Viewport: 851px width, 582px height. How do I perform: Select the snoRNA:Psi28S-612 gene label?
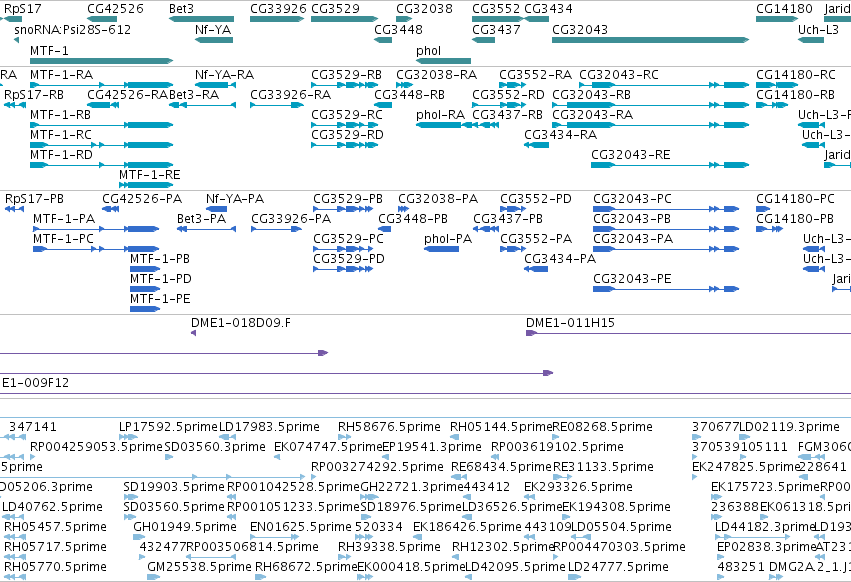click(x=72, y=30)
